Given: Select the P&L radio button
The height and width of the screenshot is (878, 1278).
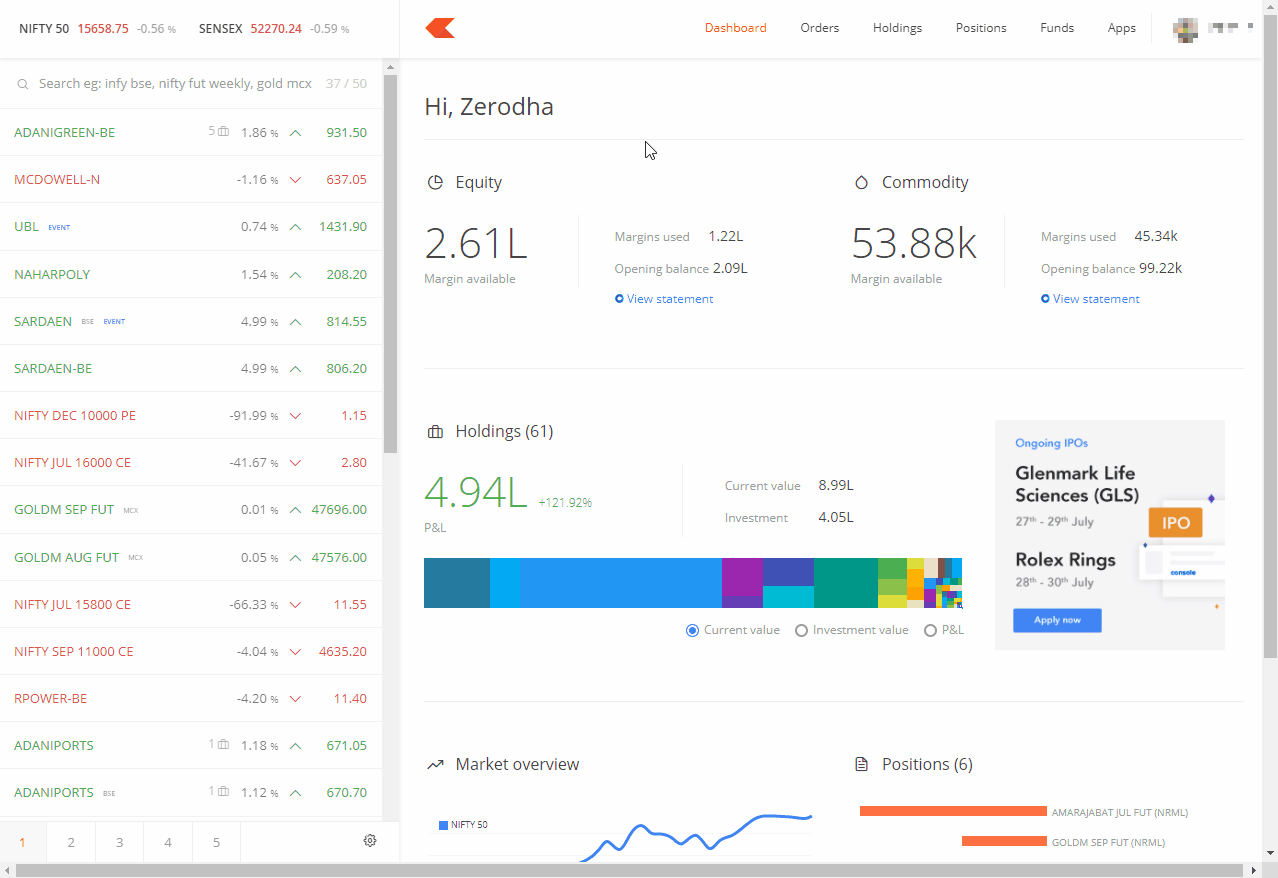Looking at the screenshot, I should pos(930,631).
